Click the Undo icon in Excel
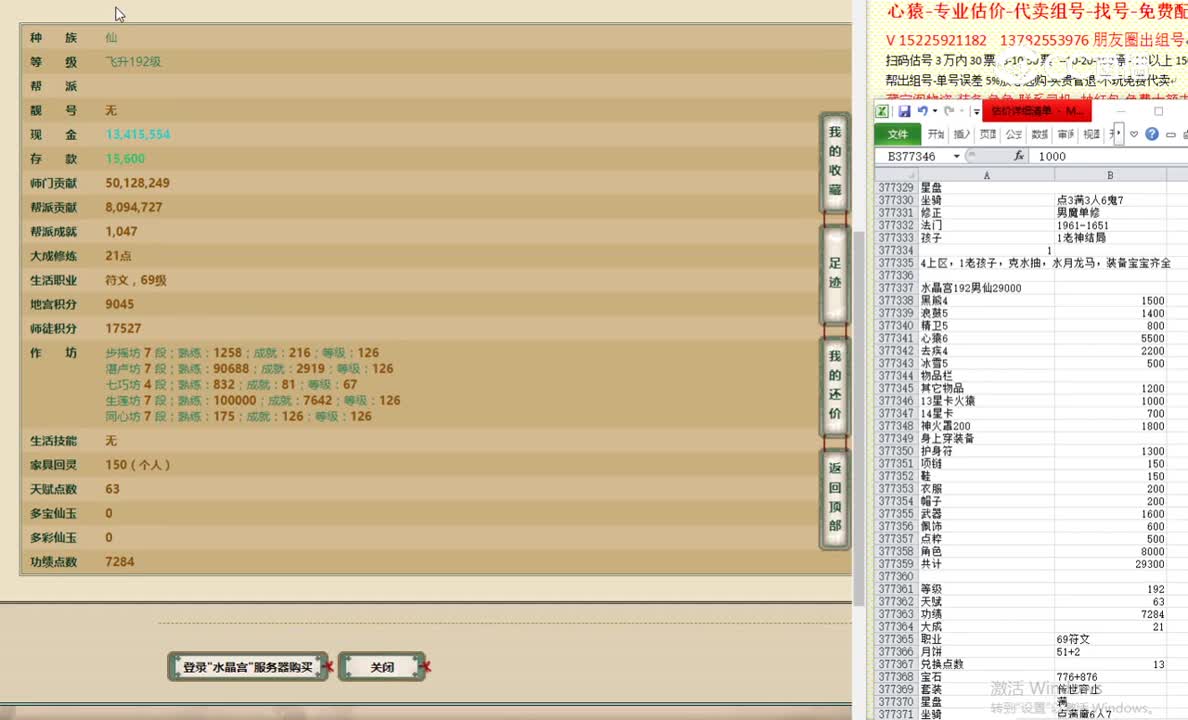 (923, 111)
